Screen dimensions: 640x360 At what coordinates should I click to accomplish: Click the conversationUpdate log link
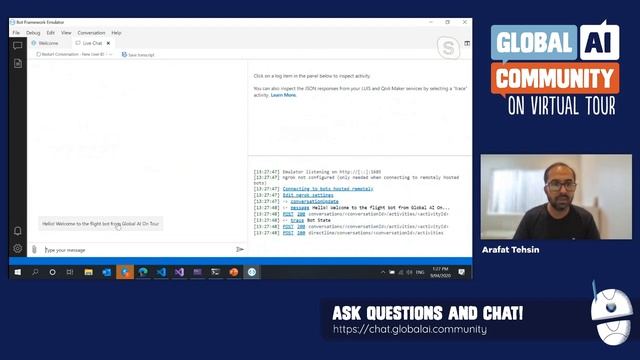(x=314, y=202)
